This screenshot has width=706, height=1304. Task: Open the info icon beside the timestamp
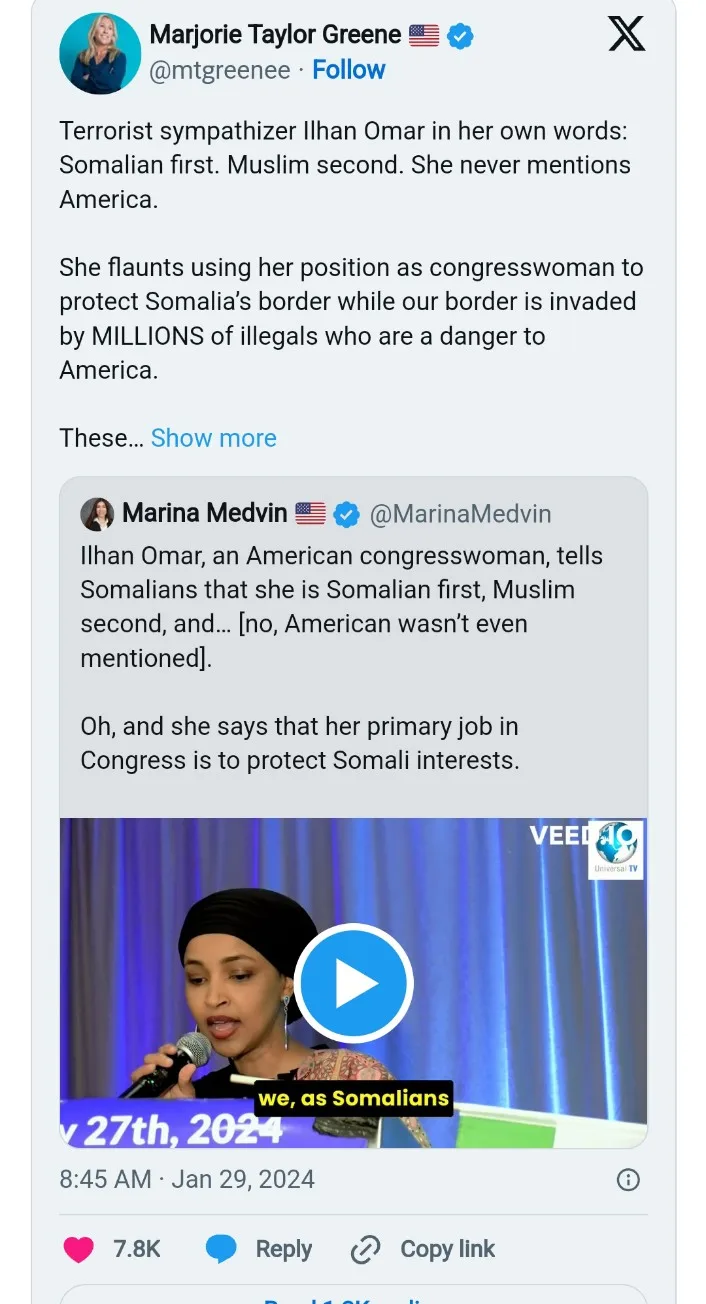coord(628,1179)
